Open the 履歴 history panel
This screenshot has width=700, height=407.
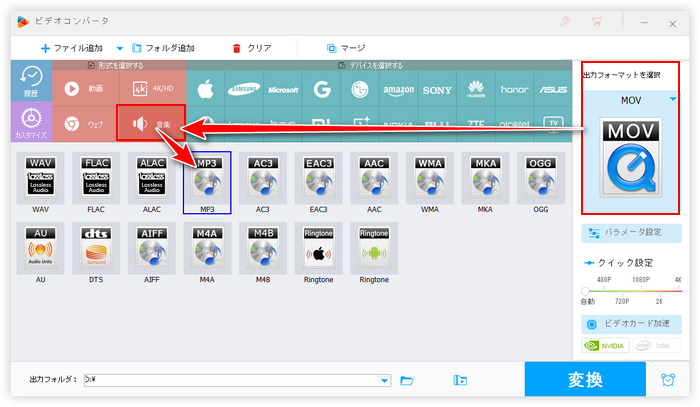pos(30,82)
